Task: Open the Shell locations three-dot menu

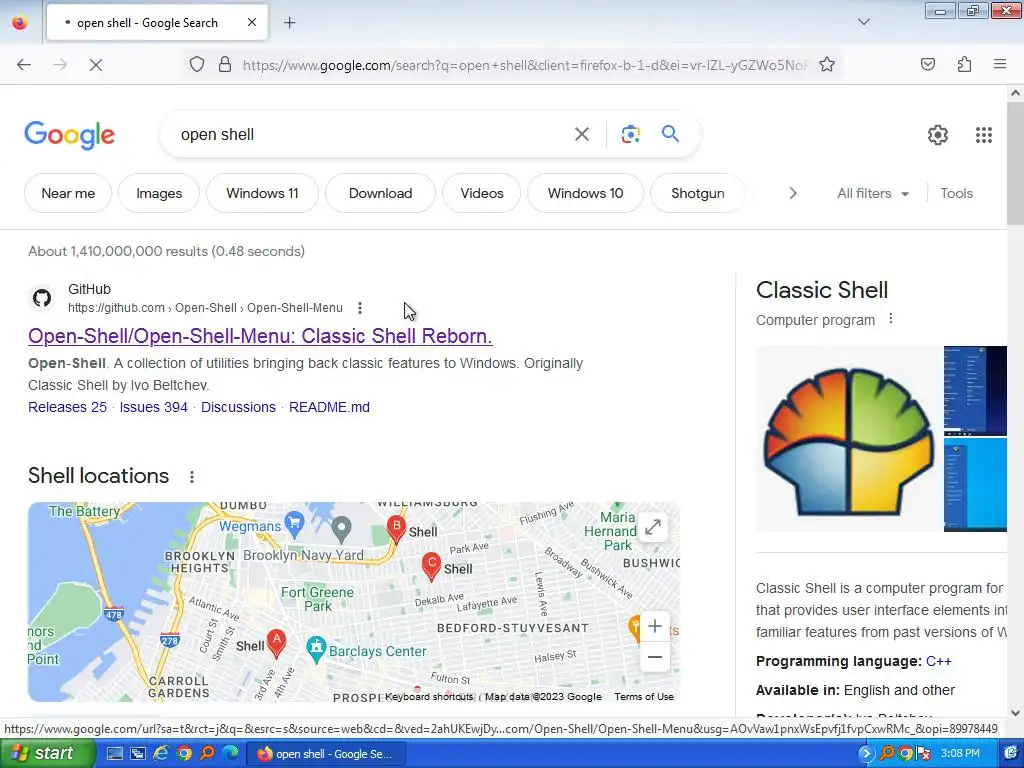Action: (191, 477)
